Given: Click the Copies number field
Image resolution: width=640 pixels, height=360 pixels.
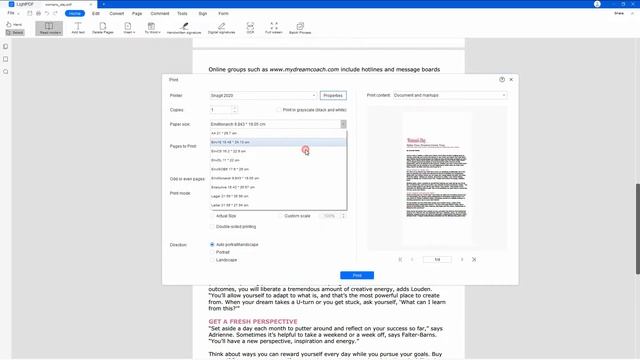Looking at the screenshot, I should click(220, 110).
